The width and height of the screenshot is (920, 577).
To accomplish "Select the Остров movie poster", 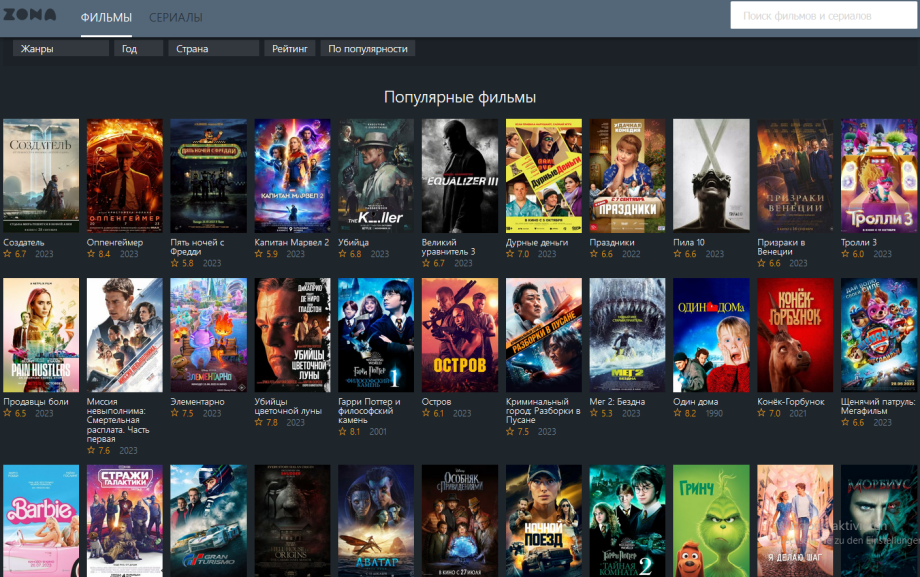I will click(459, 335).
